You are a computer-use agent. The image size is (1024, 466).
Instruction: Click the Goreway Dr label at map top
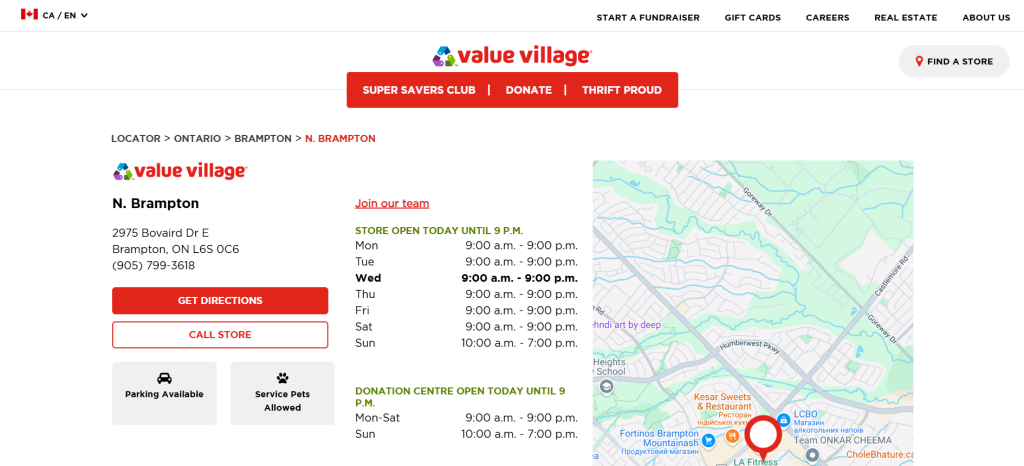[759, 201]
